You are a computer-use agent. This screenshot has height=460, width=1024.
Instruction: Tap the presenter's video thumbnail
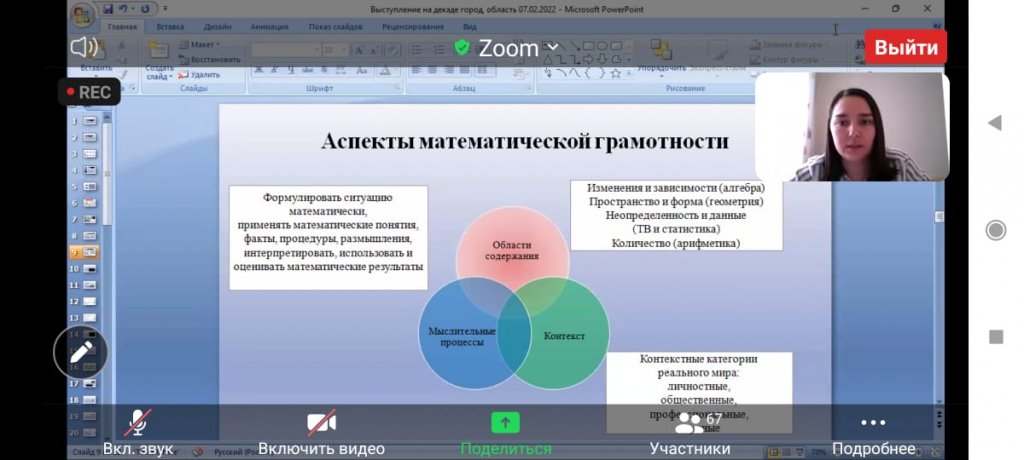(852, 127)
